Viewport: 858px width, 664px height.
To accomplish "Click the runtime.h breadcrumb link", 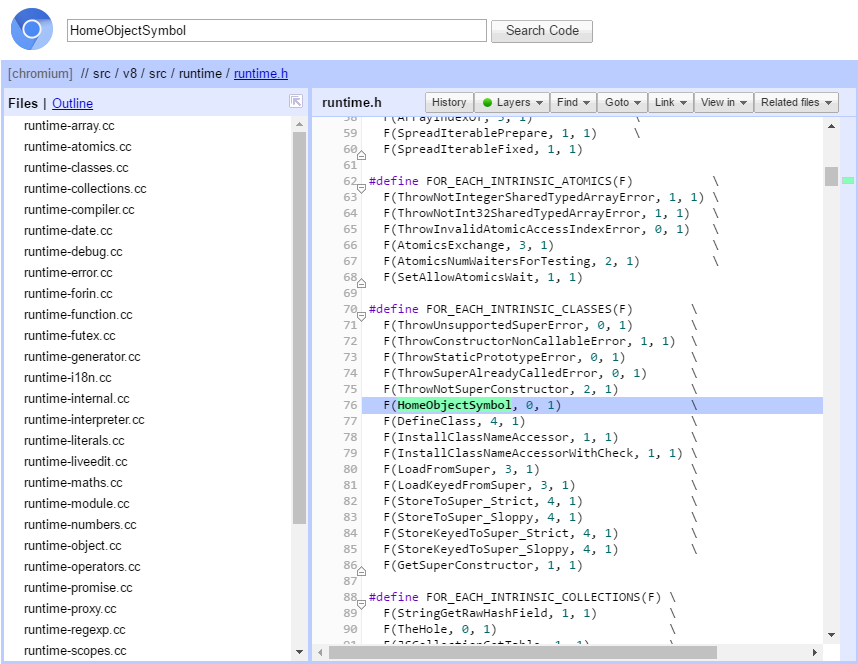I will tap(261, 73).
